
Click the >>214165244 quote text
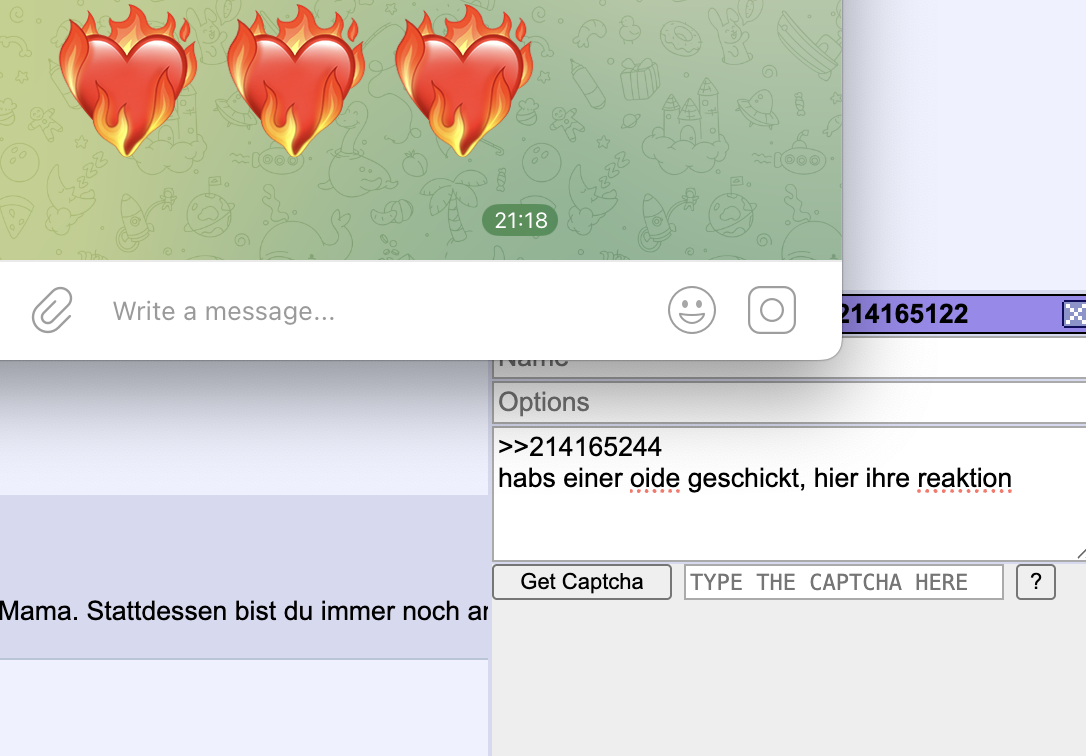coord(580,447)
